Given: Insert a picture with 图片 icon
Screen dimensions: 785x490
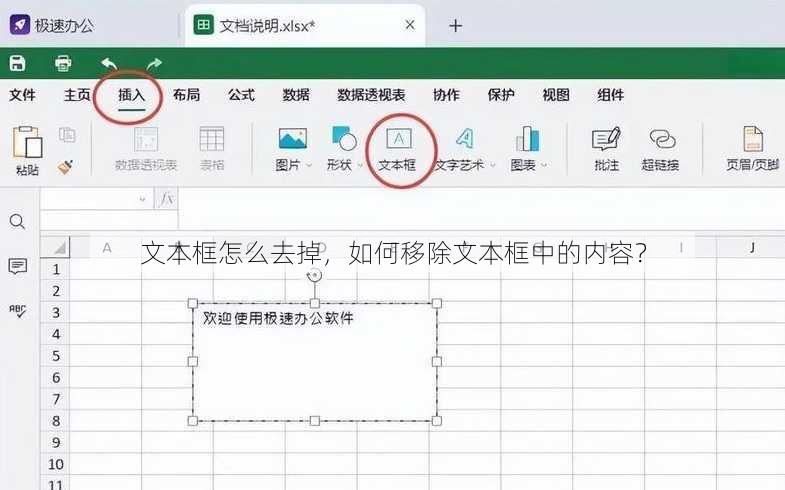Looking at the screenshot, I should tap(293, 139).
